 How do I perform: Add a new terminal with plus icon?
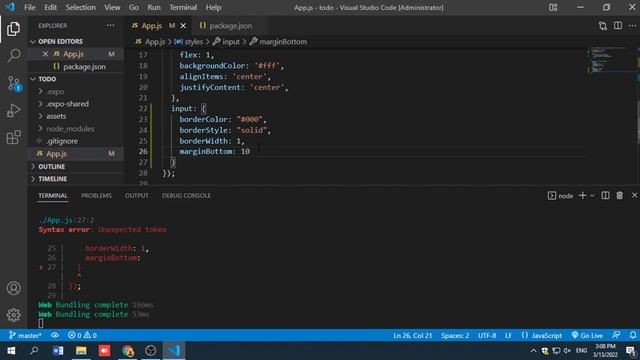point(582,196)
